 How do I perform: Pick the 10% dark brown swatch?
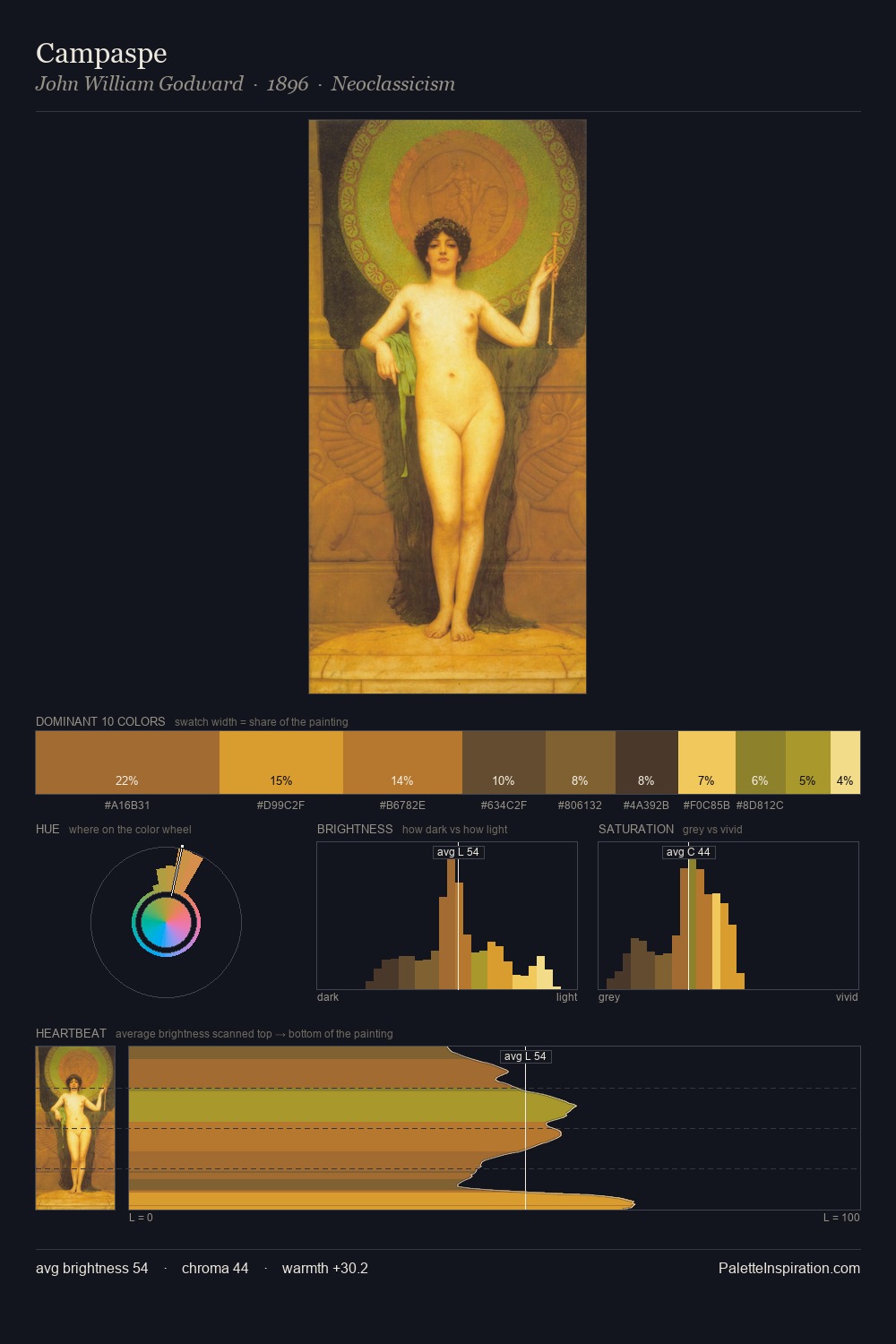point(504,762)
